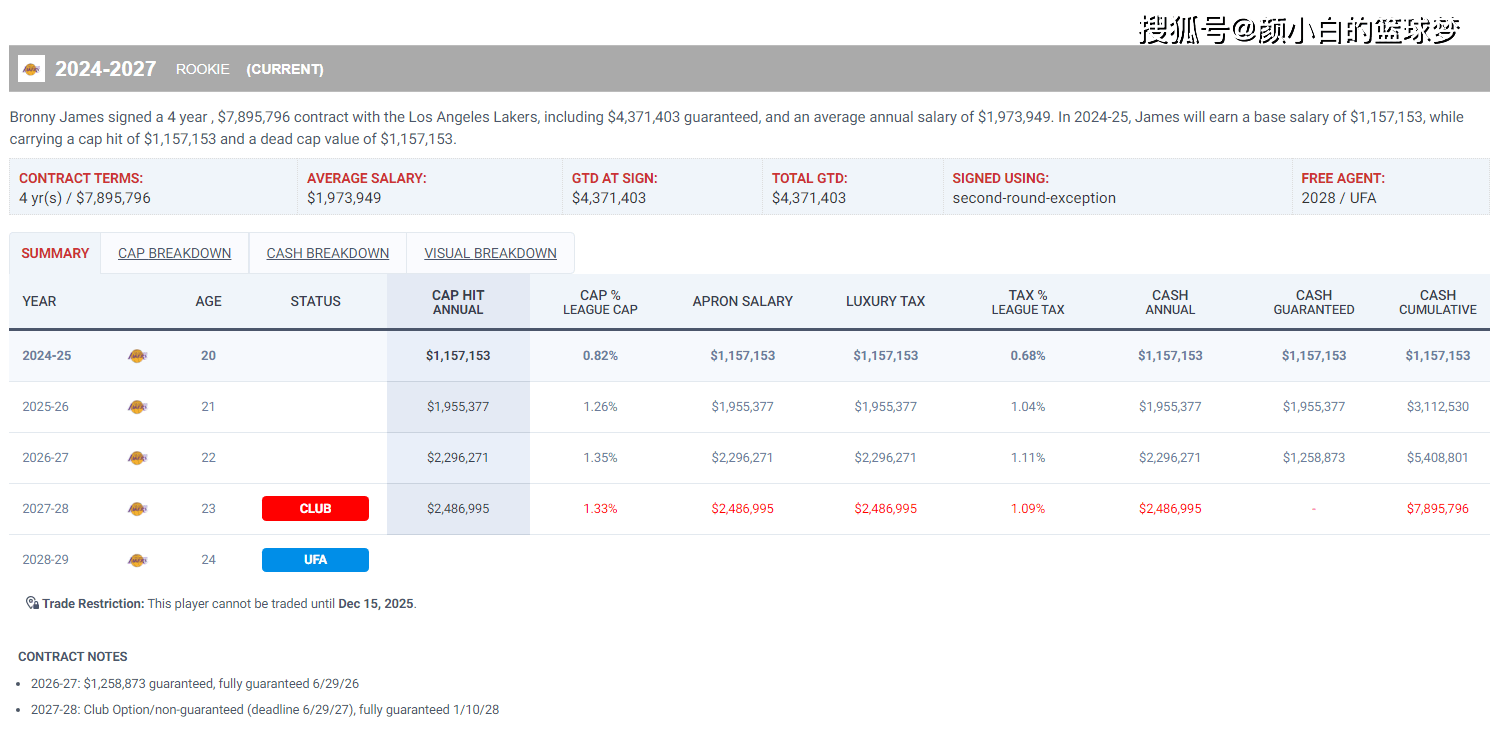
Task: Click the Dec 15, 2025 trade restriction date
Action: coord(376,604)
